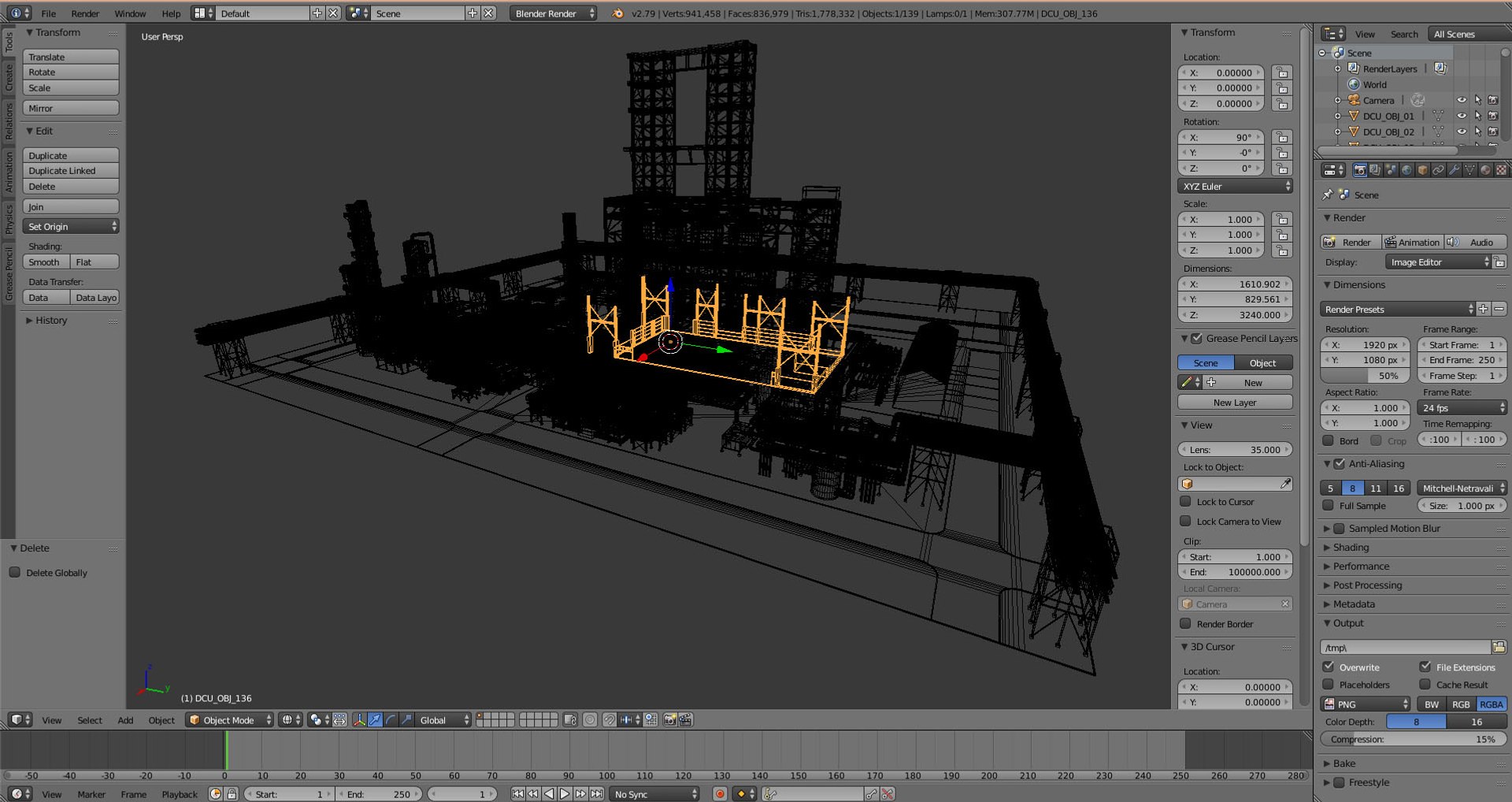The width and height of the screenshot is (1512, 802).
Task: Click the snap magnet icon
Action: click(x=609, y=719)
